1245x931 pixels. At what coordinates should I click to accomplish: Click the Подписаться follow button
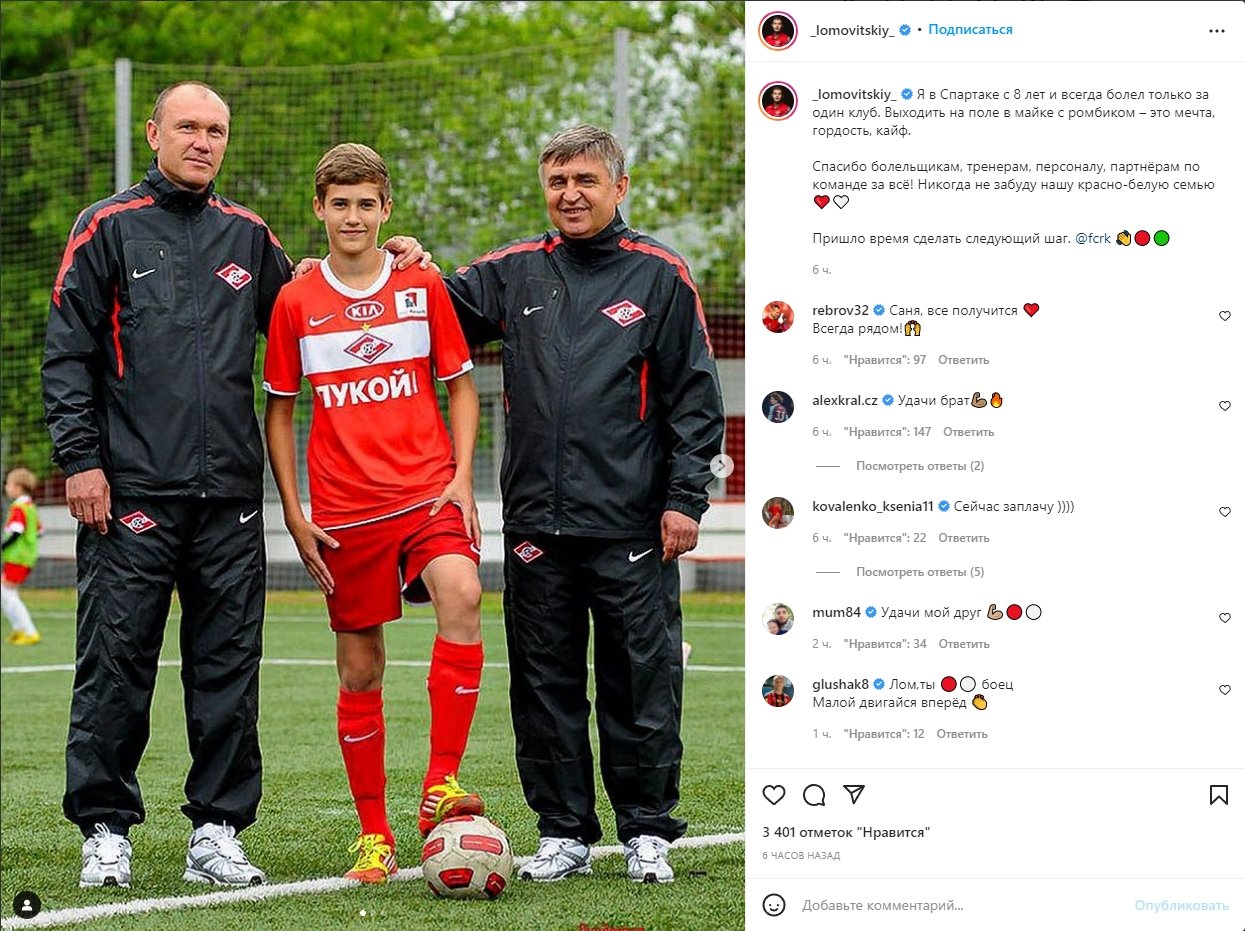click(970, 30)
